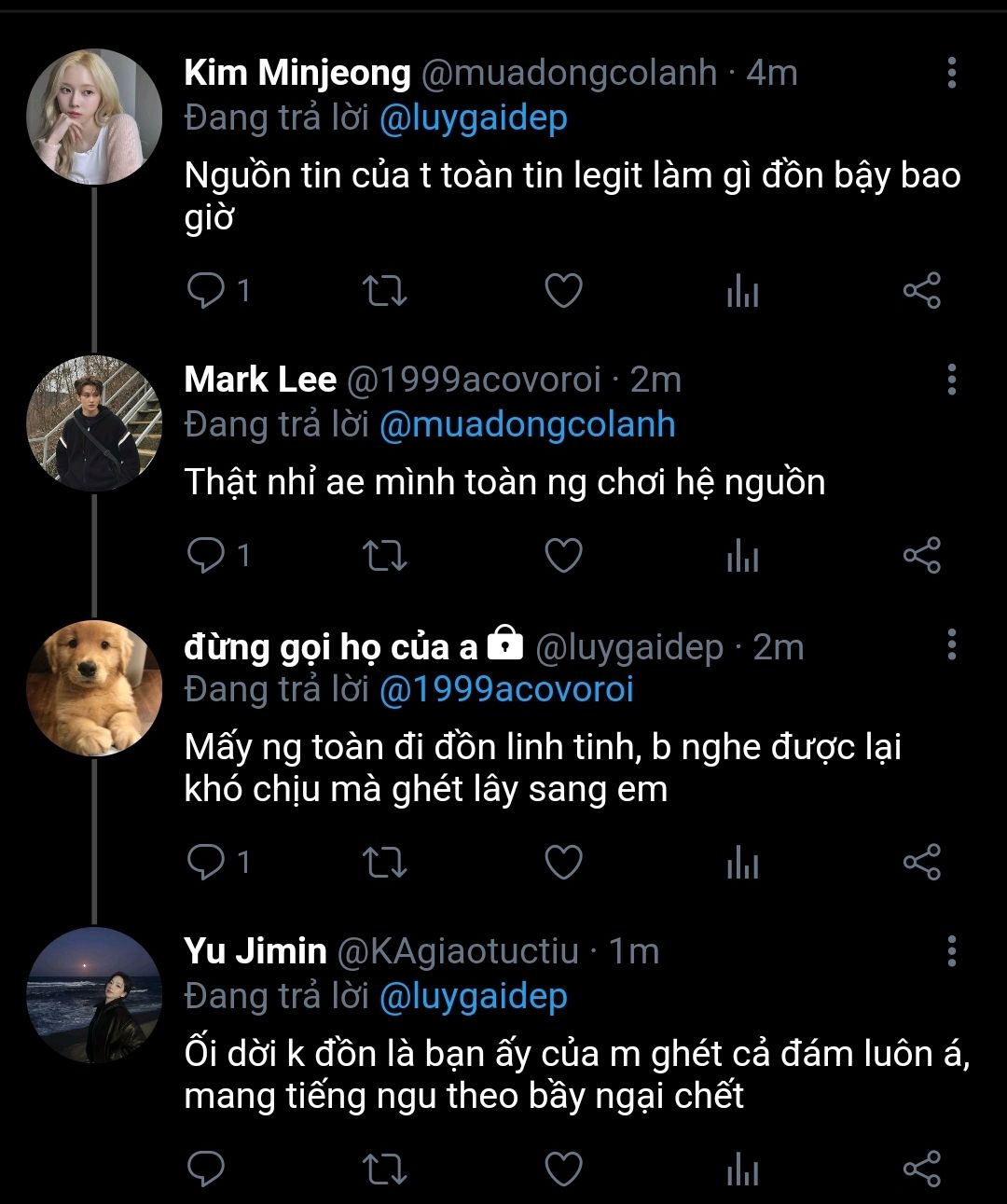The height and width of the screenshot is (1204, 1007).
Task: Retweet Kim Minjeong's reply
Action: [x=383, y=291]
